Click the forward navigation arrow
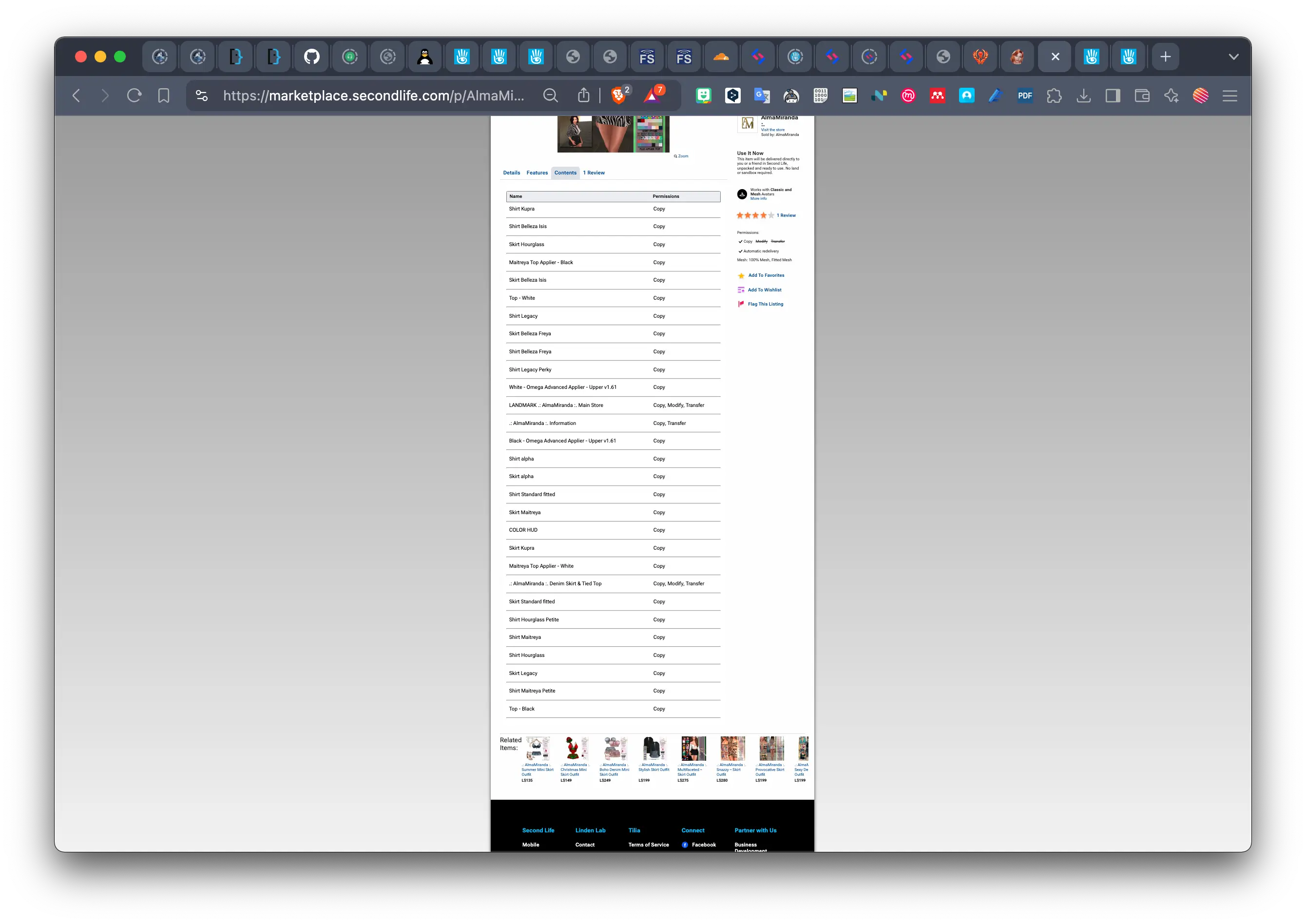Viewport: 1306px width, 924px height. click(105, 96)
